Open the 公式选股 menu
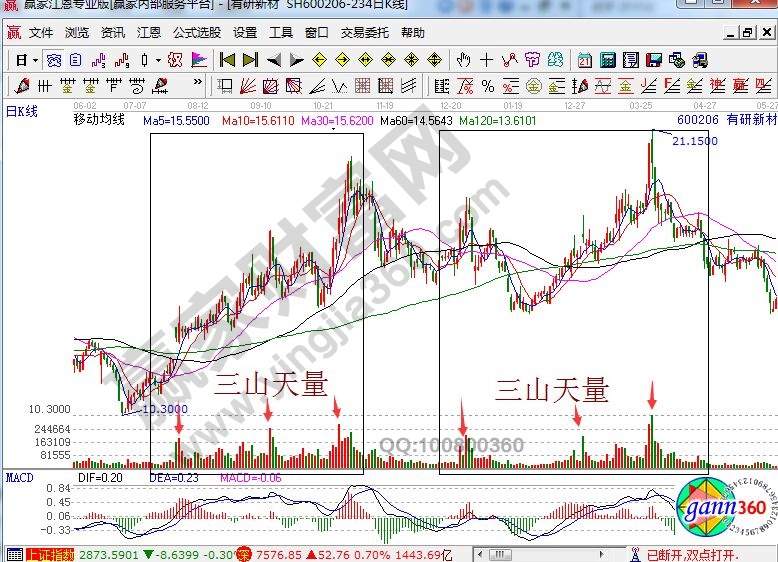This screenshot has height=562, width=778. [x=196, y=32]
